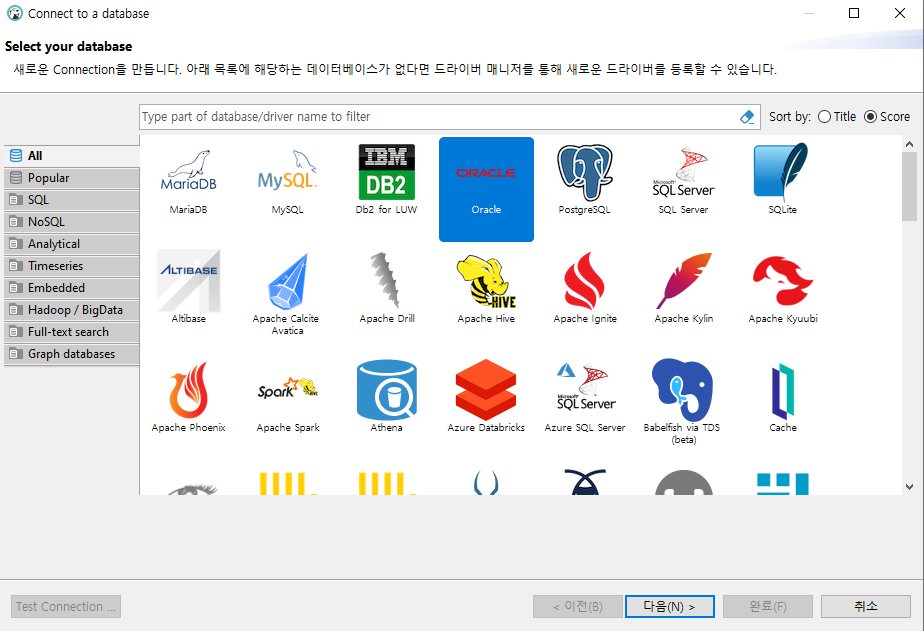Show All database categories
Image resolution: width=924 pixels, height=631 pixels.
point(72,156)
